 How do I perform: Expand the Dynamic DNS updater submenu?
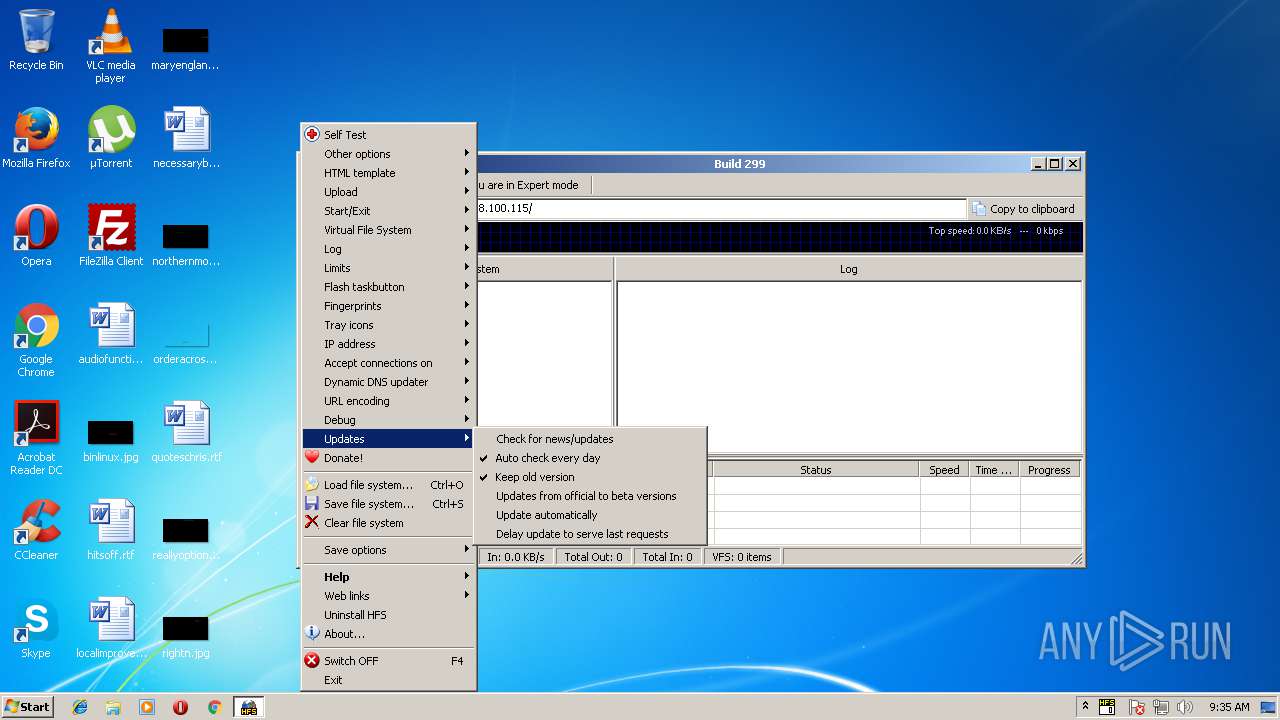pos(389,382)
